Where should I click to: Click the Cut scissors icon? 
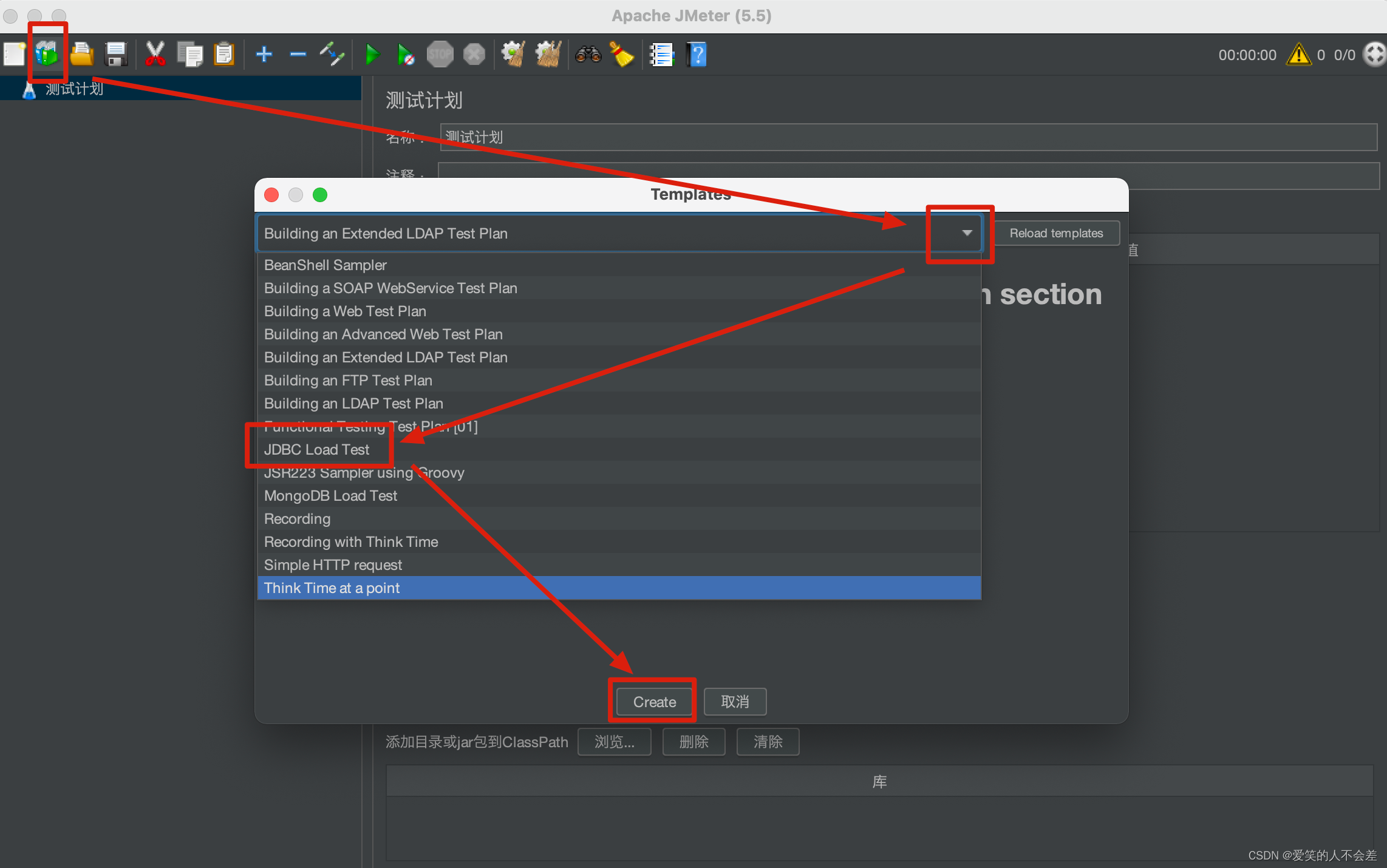[155, 55]
